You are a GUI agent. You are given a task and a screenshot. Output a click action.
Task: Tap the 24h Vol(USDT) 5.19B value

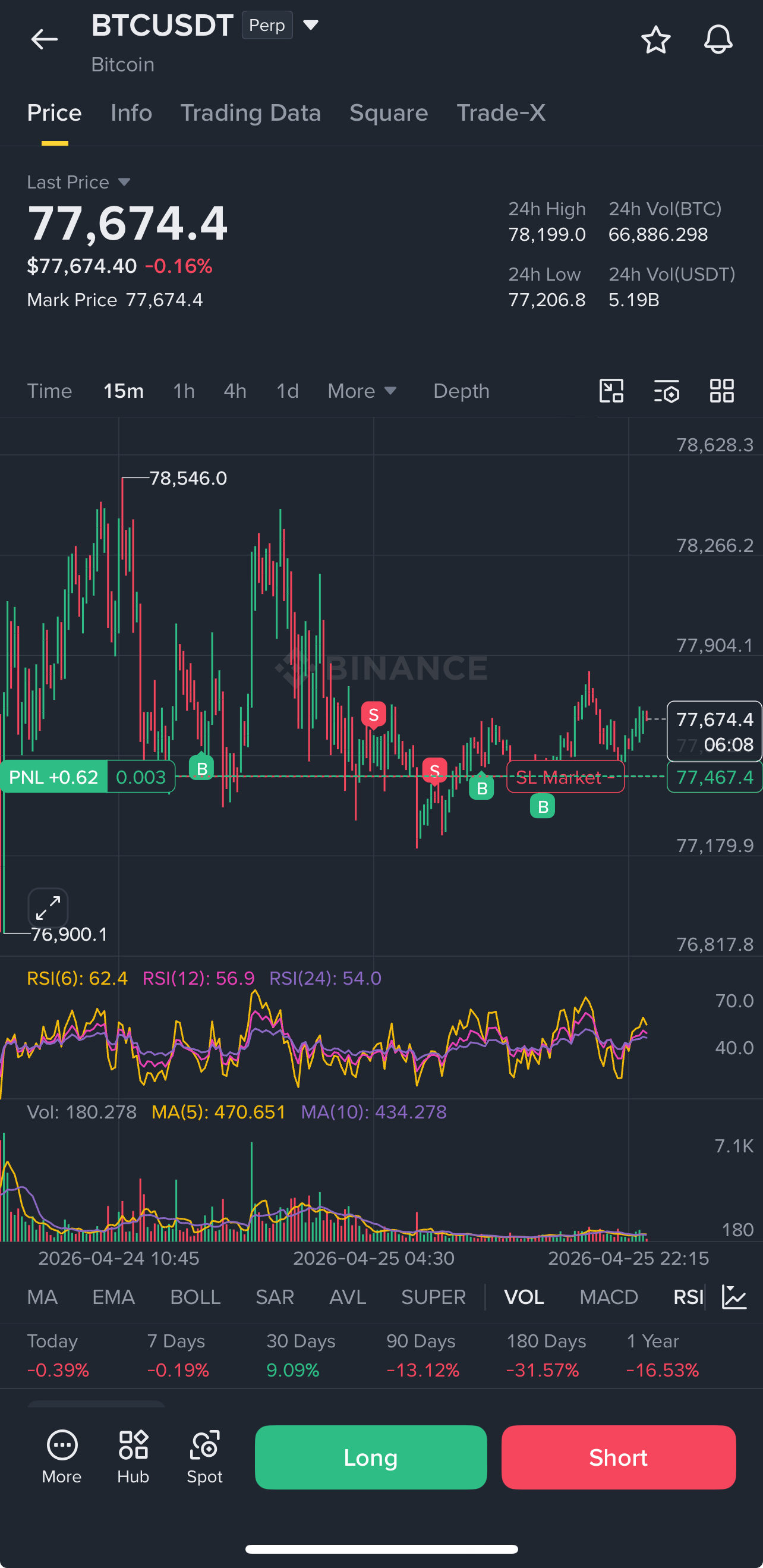[634, 300]
